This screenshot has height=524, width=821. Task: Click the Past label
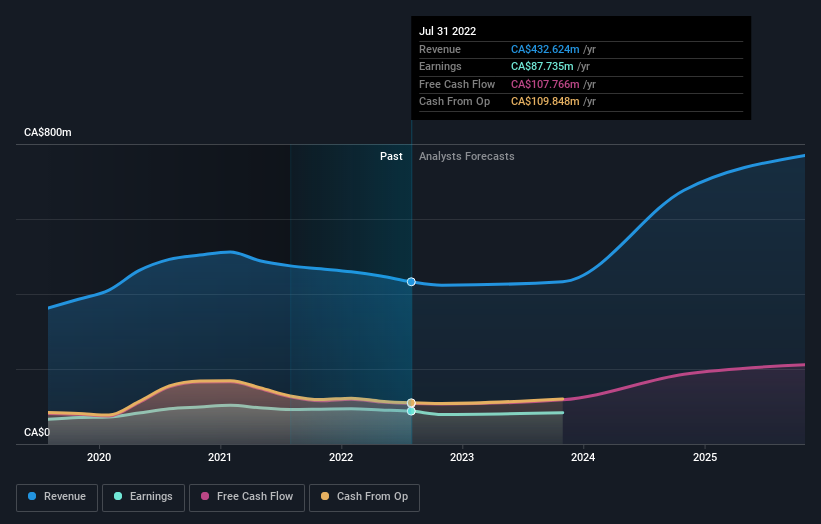point(391,156)
